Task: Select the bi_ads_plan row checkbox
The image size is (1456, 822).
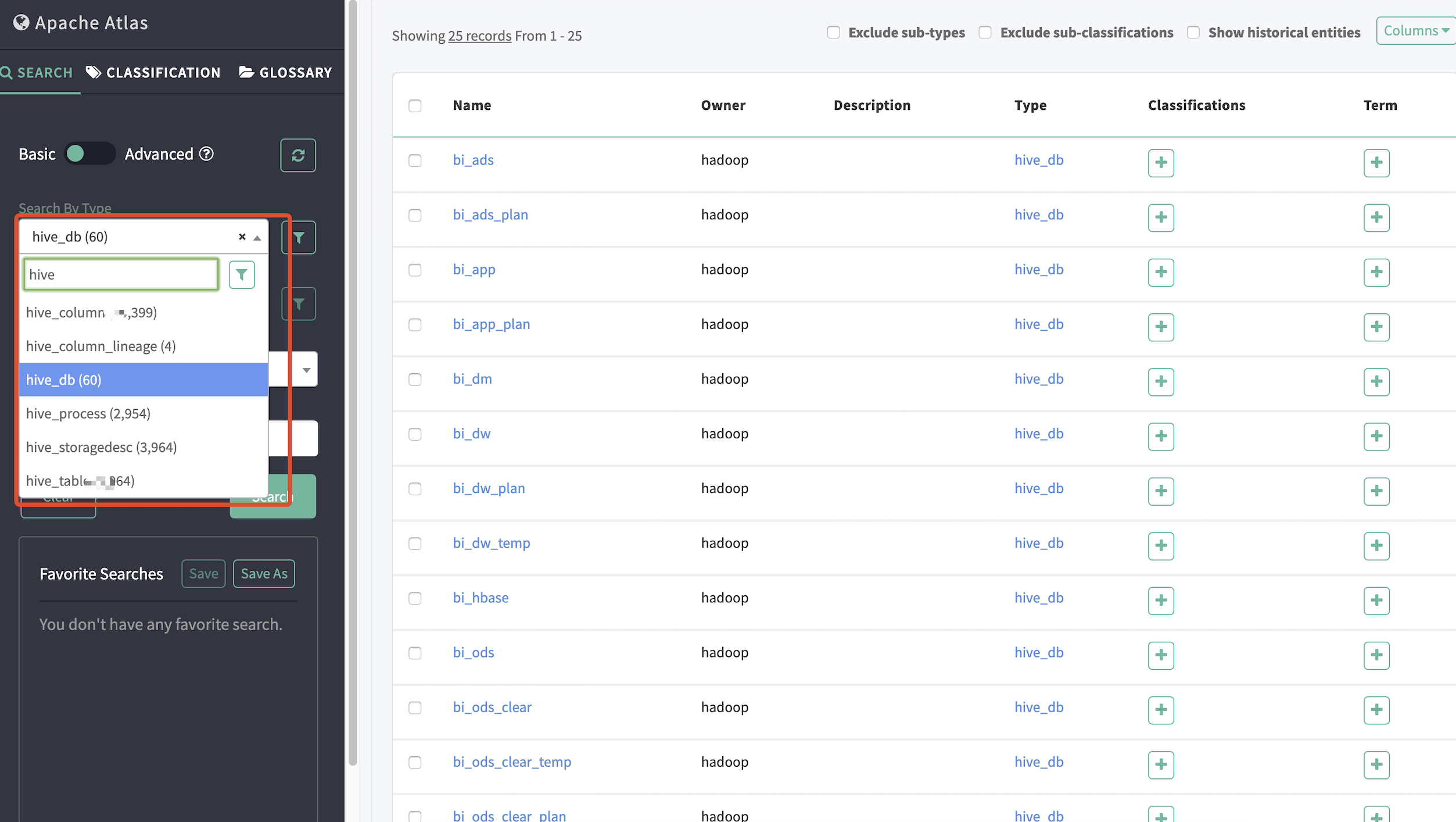Action: point(415,215)
